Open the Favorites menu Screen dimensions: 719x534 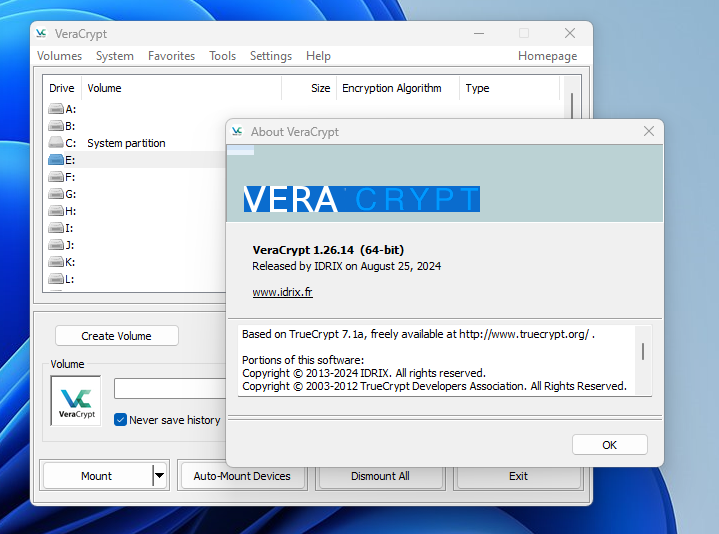click(x=171, y=56)
